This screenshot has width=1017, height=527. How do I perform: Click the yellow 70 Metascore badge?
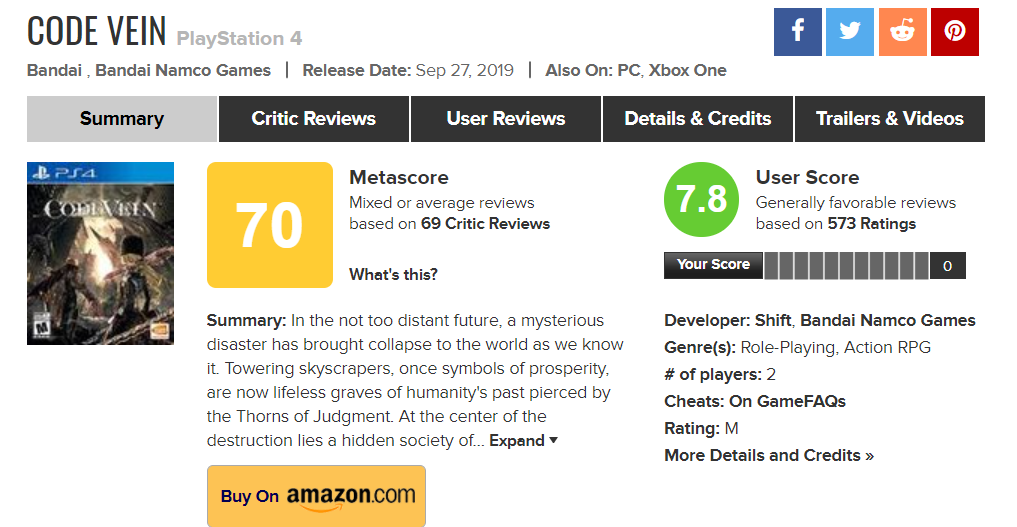tap(269, 225)
